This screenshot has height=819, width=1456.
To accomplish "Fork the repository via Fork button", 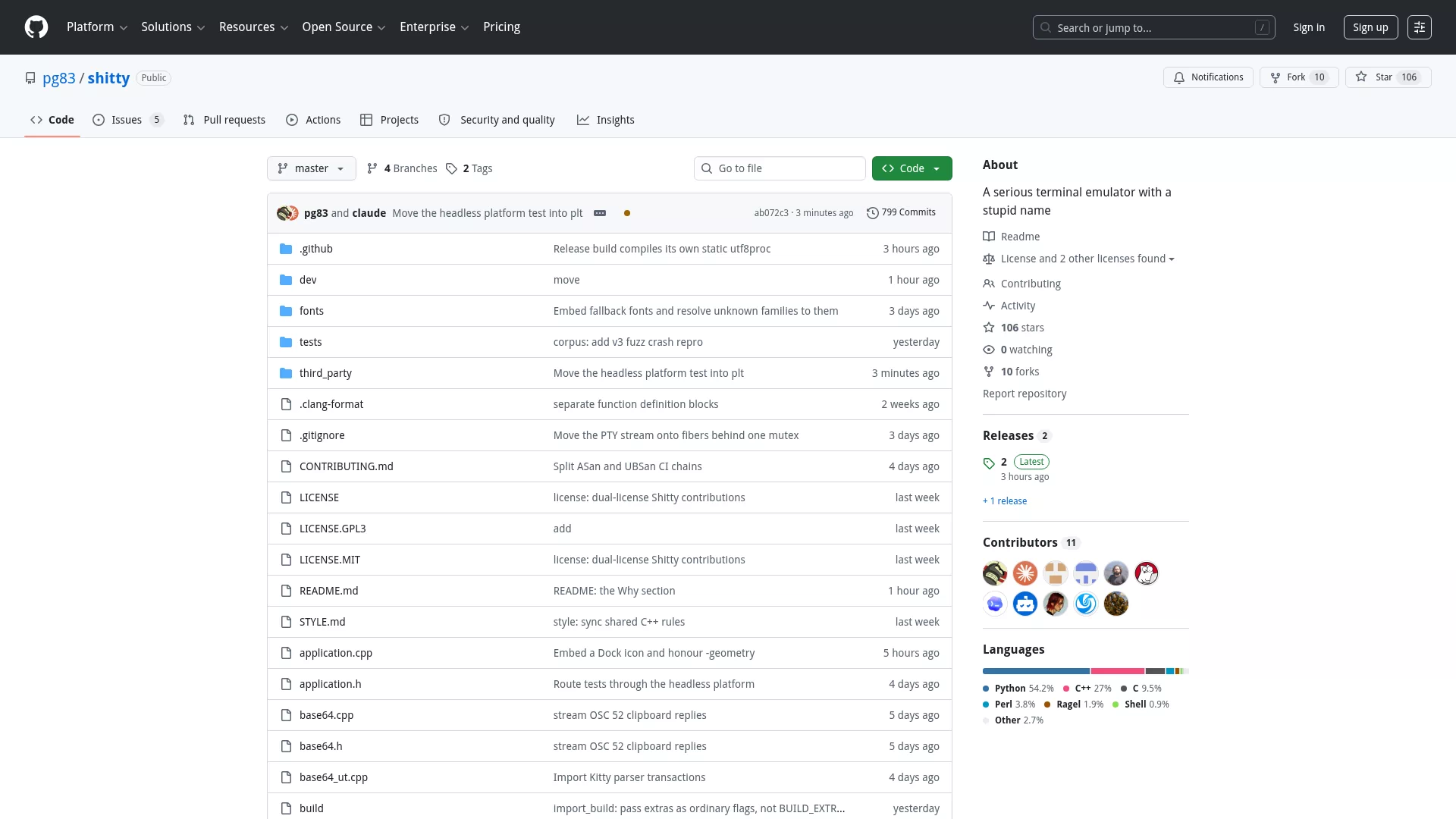I will (1299, 77).
